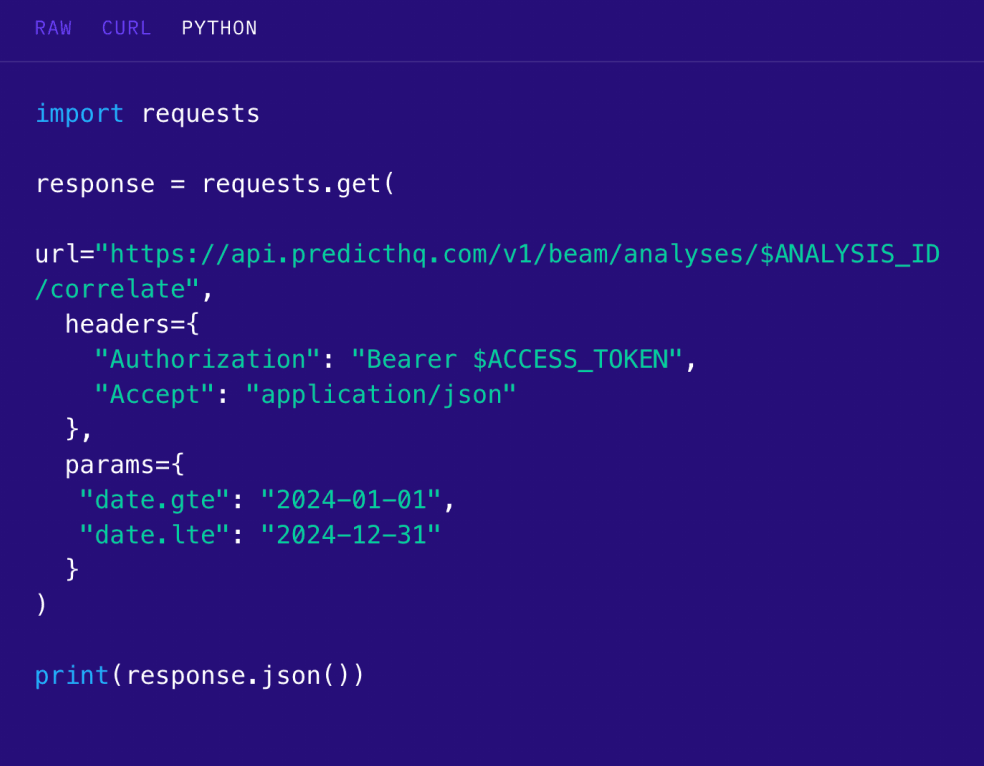Click the requests.get( call

click(298, 184)
